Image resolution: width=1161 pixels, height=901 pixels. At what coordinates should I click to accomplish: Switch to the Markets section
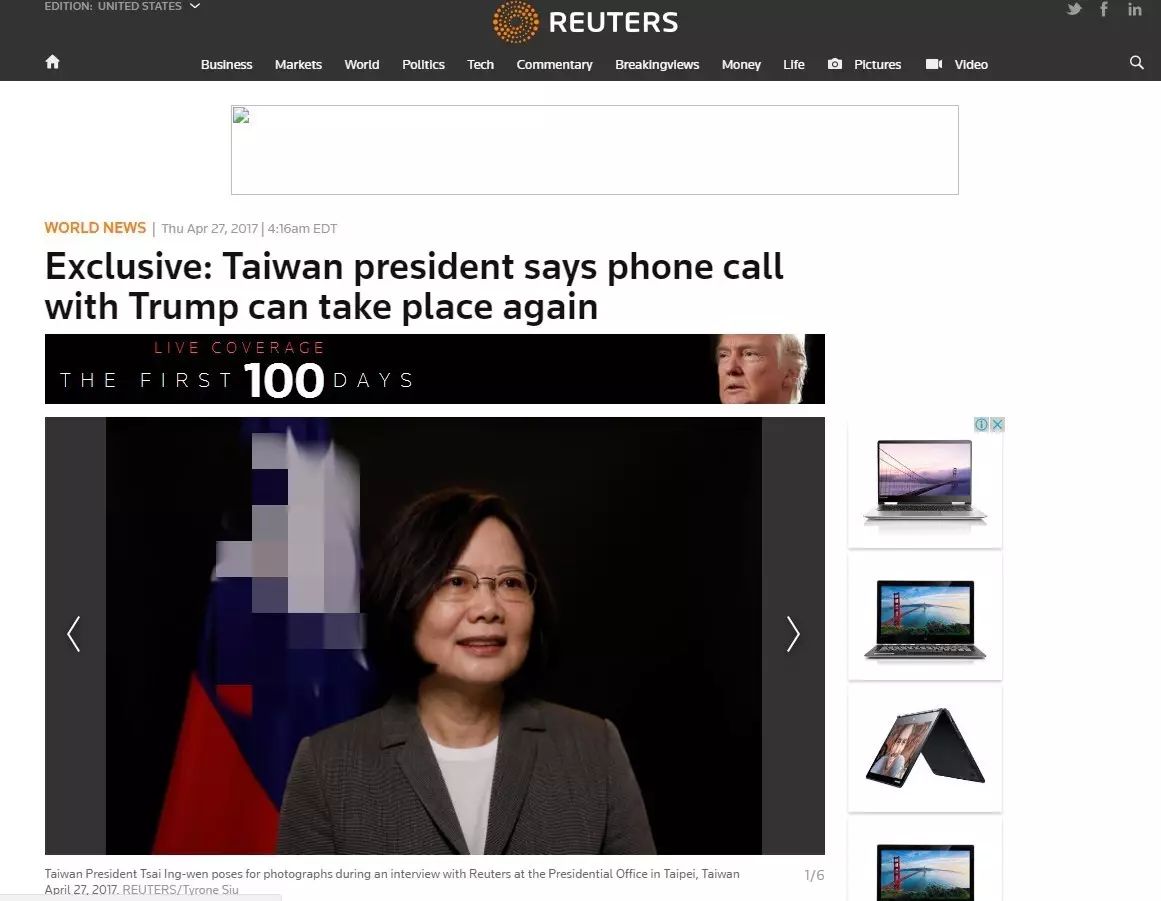coord(298,64)
